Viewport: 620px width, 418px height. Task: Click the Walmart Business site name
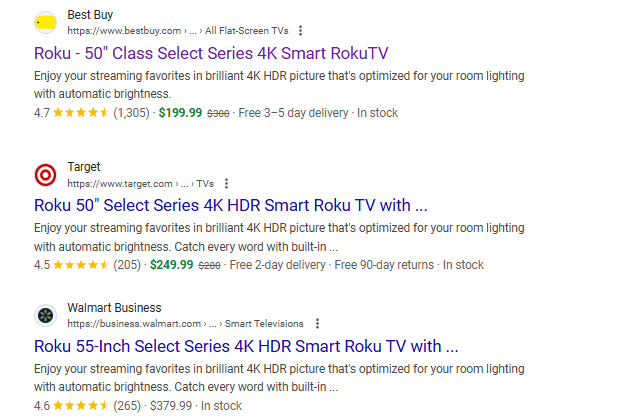pyautogui.click(x=114, y=308)
